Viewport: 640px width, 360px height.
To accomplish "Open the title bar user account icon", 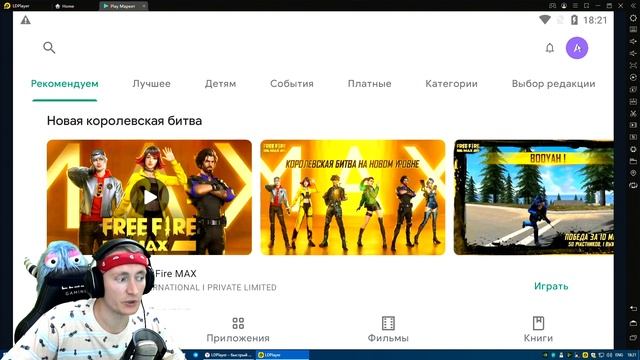I will tap(564, 6).
